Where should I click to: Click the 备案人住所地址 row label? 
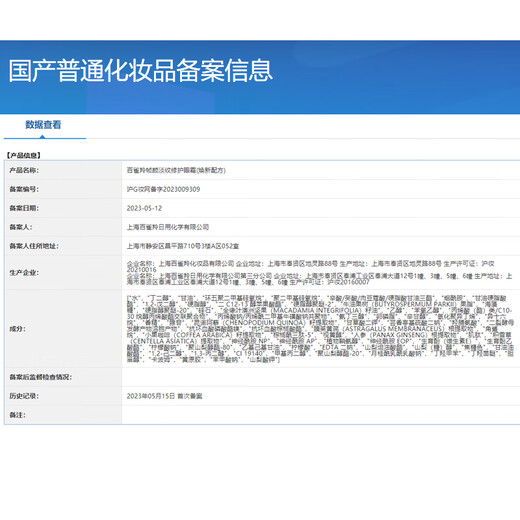tap(34, 246)
